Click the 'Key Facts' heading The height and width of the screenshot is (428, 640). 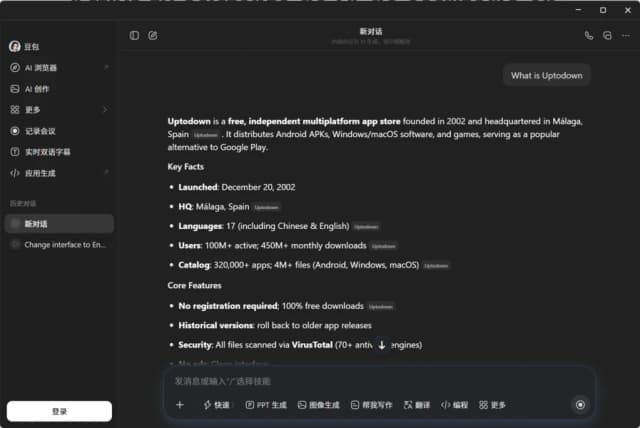[x=186, y=166]
